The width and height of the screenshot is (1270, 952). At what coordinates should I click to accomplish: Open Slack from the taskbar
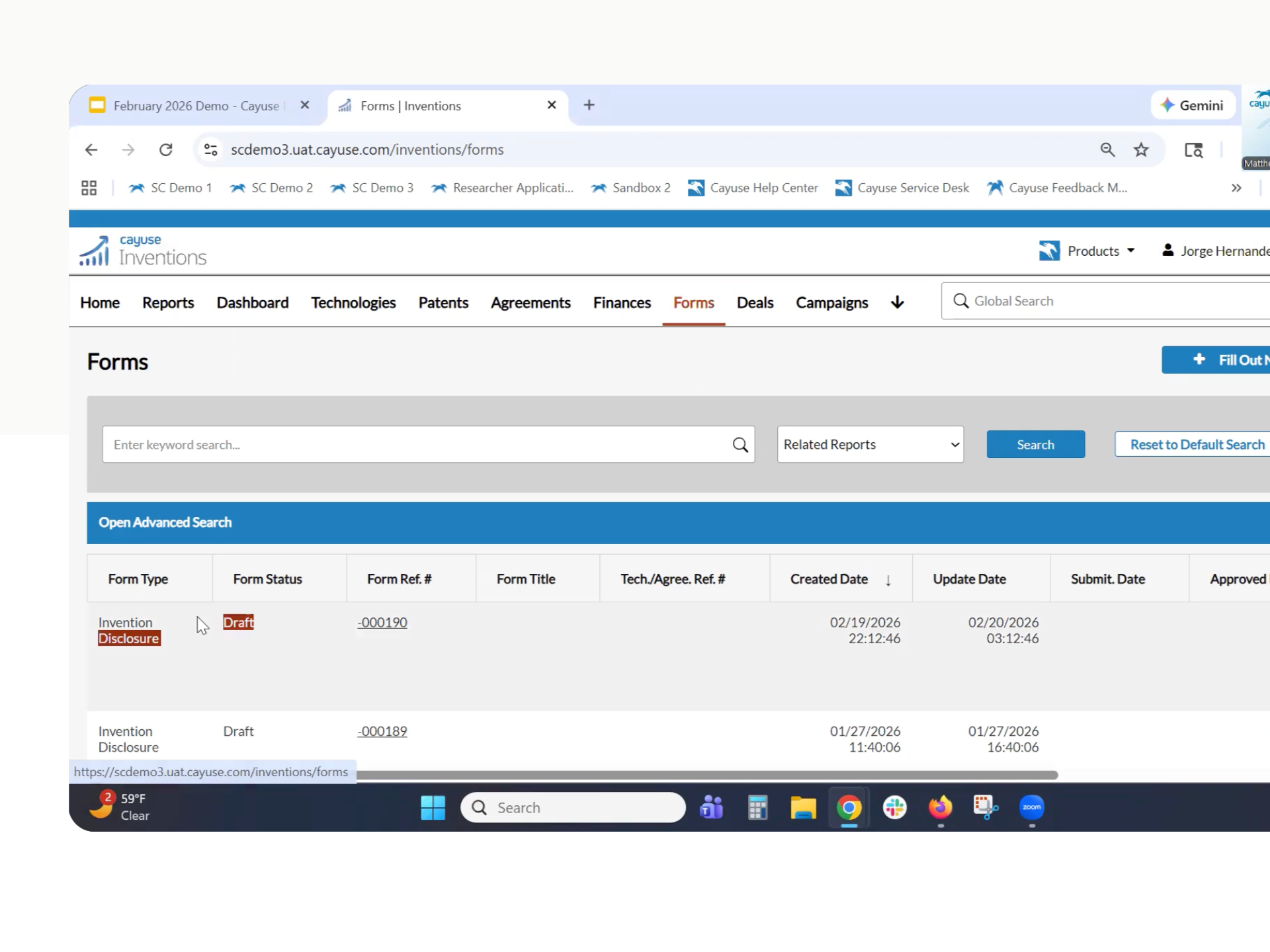click(895, 808)
